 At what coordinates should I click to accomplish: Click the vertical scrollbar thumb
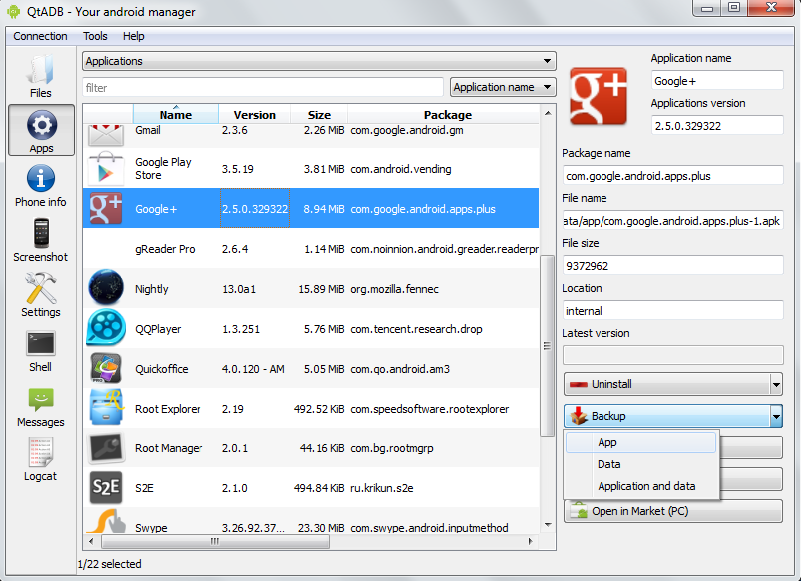pyautogui.click(x=548, y=346)
